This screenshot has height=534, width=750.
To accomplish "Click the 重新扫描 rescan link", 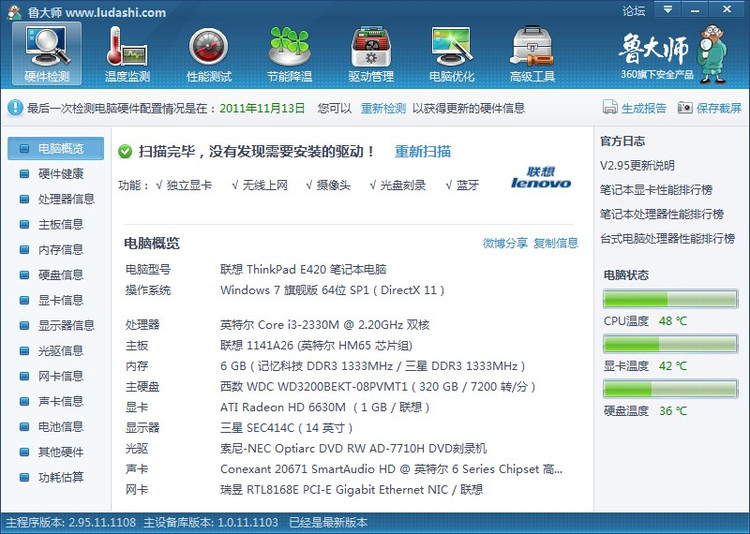I will click(x=423, y=152).
